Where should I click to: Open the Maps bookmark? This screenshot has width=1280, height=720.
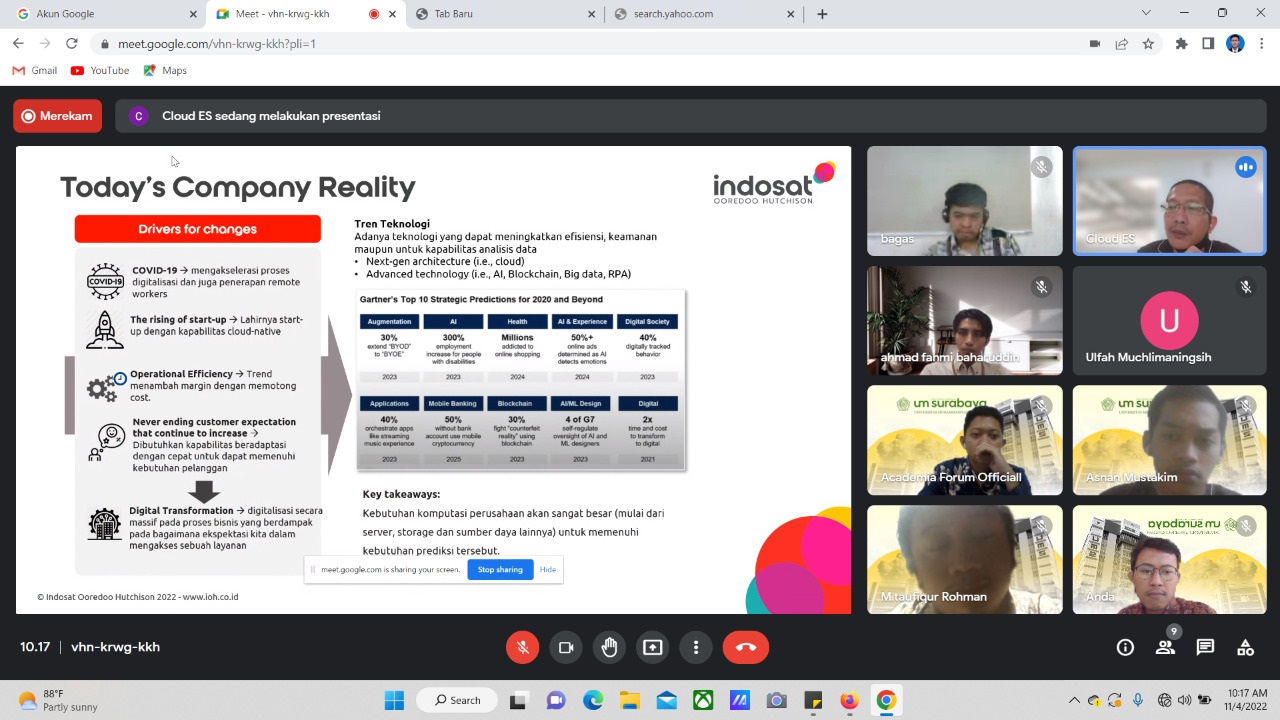point(165,70)
